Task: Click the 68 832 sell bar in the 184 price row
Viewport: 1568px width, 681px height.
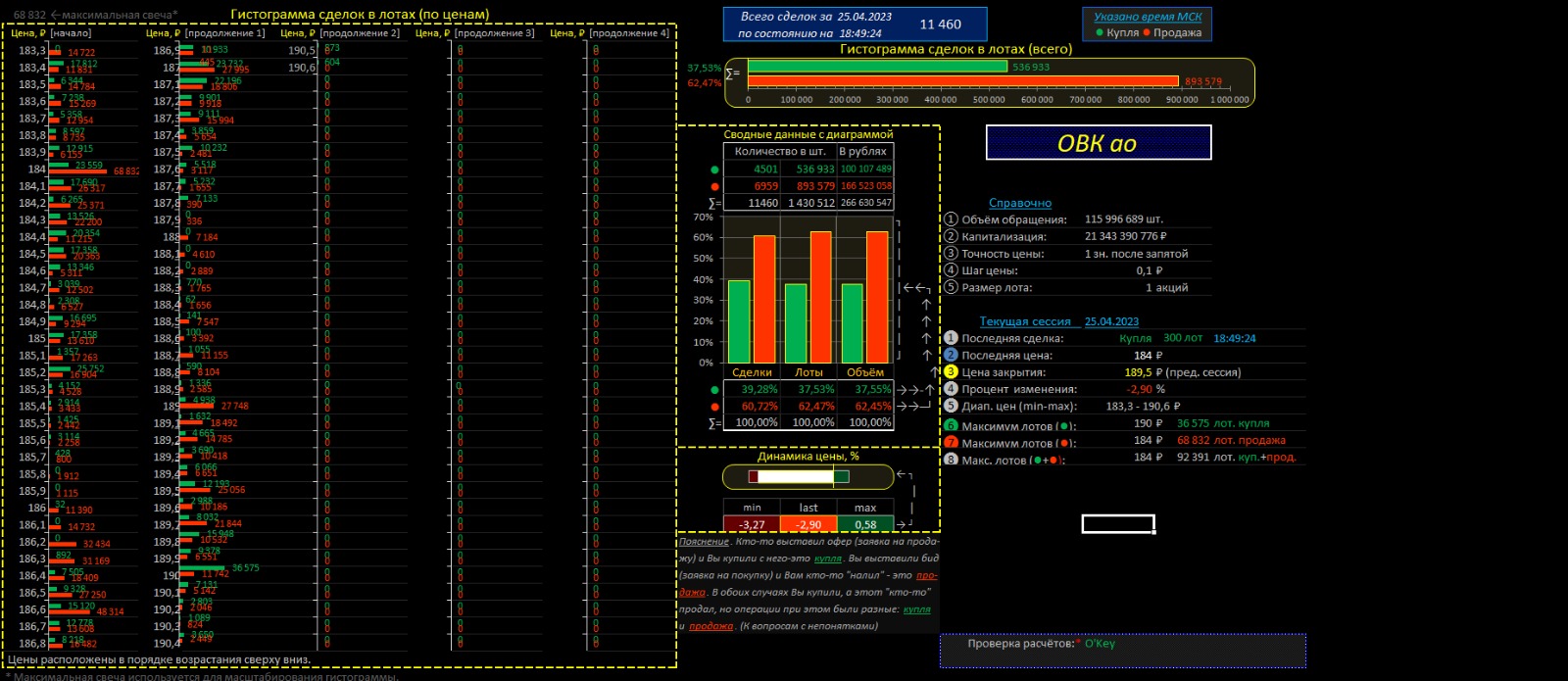Action: pos(78,171)
